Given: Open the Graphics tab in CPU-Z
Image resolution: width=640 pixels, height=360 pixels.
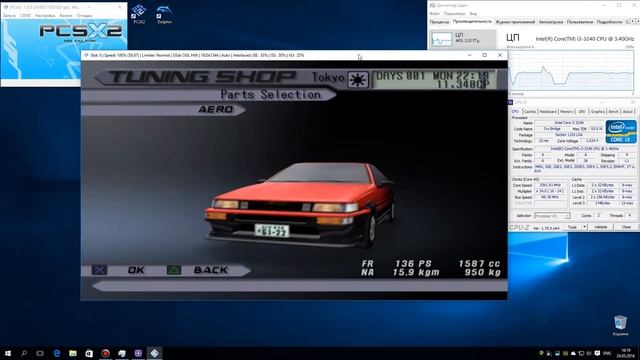Looking at the screenshot, I should 598,111.
